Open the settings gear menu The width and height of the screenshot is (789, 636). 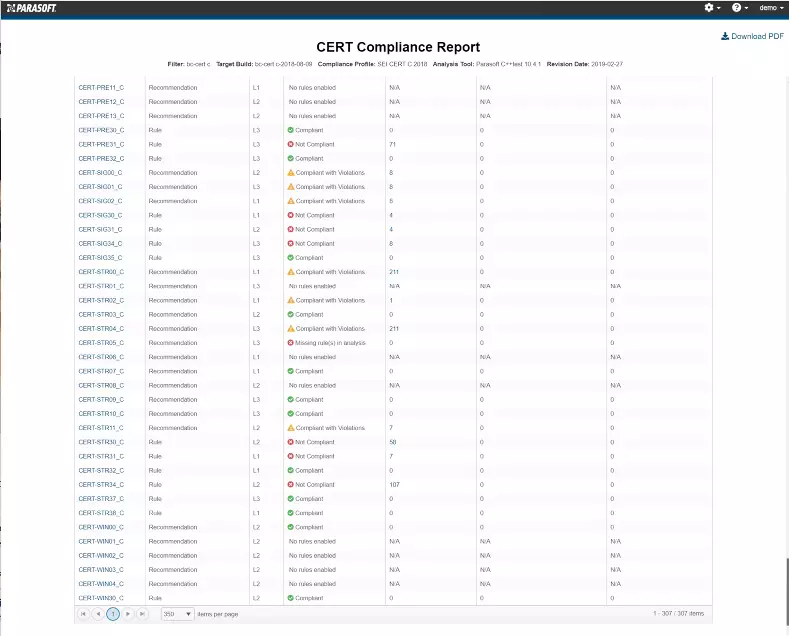click(x=711, y=8)
